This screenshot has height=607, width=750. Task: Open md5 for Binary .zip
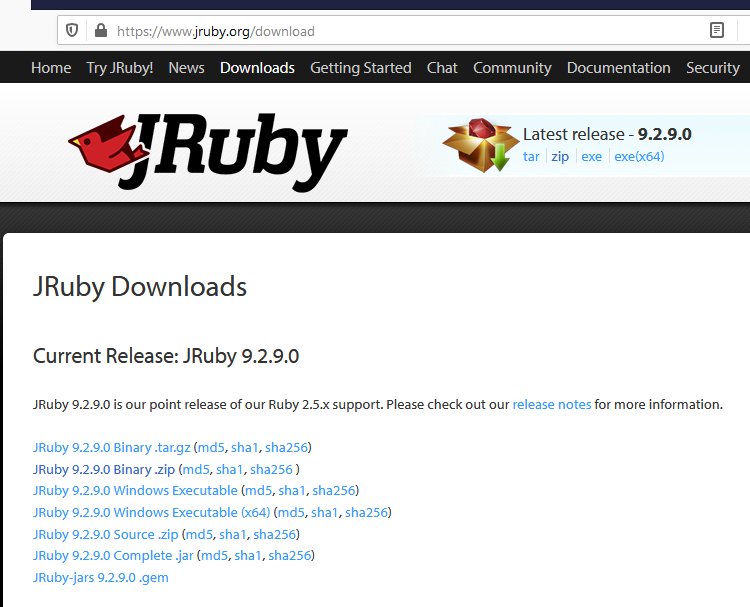click(x=196, y=470)
